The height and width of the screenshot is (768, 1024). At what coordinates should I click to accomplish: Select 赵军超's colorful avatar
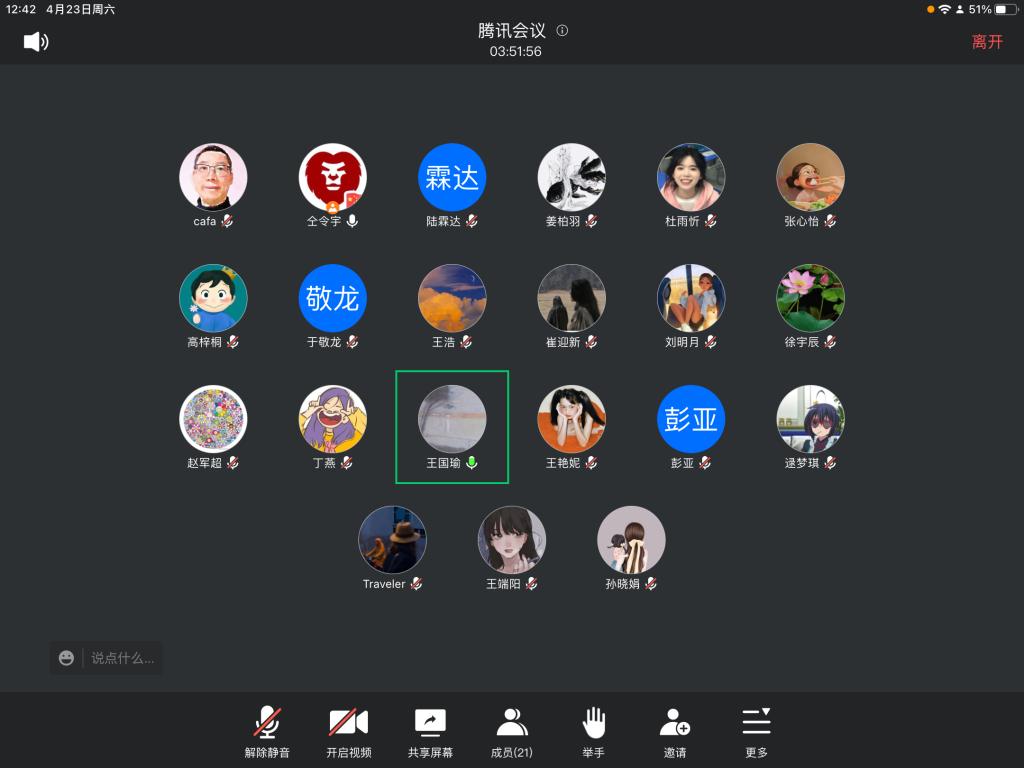pos(213,419)
